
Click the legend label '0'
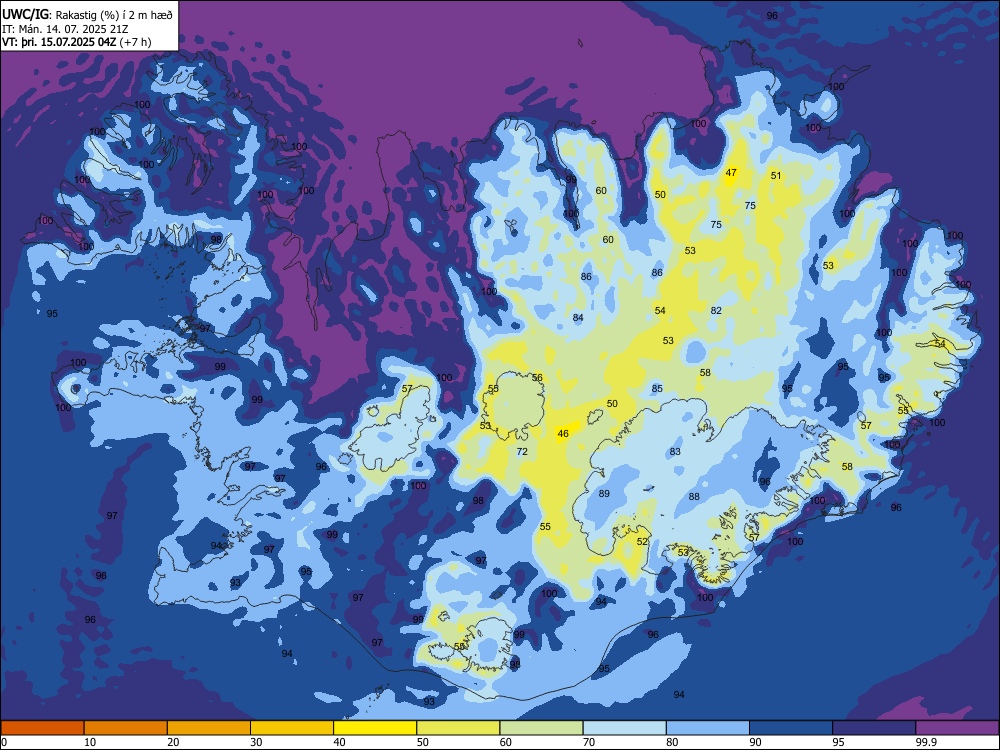tap(4, 742)
